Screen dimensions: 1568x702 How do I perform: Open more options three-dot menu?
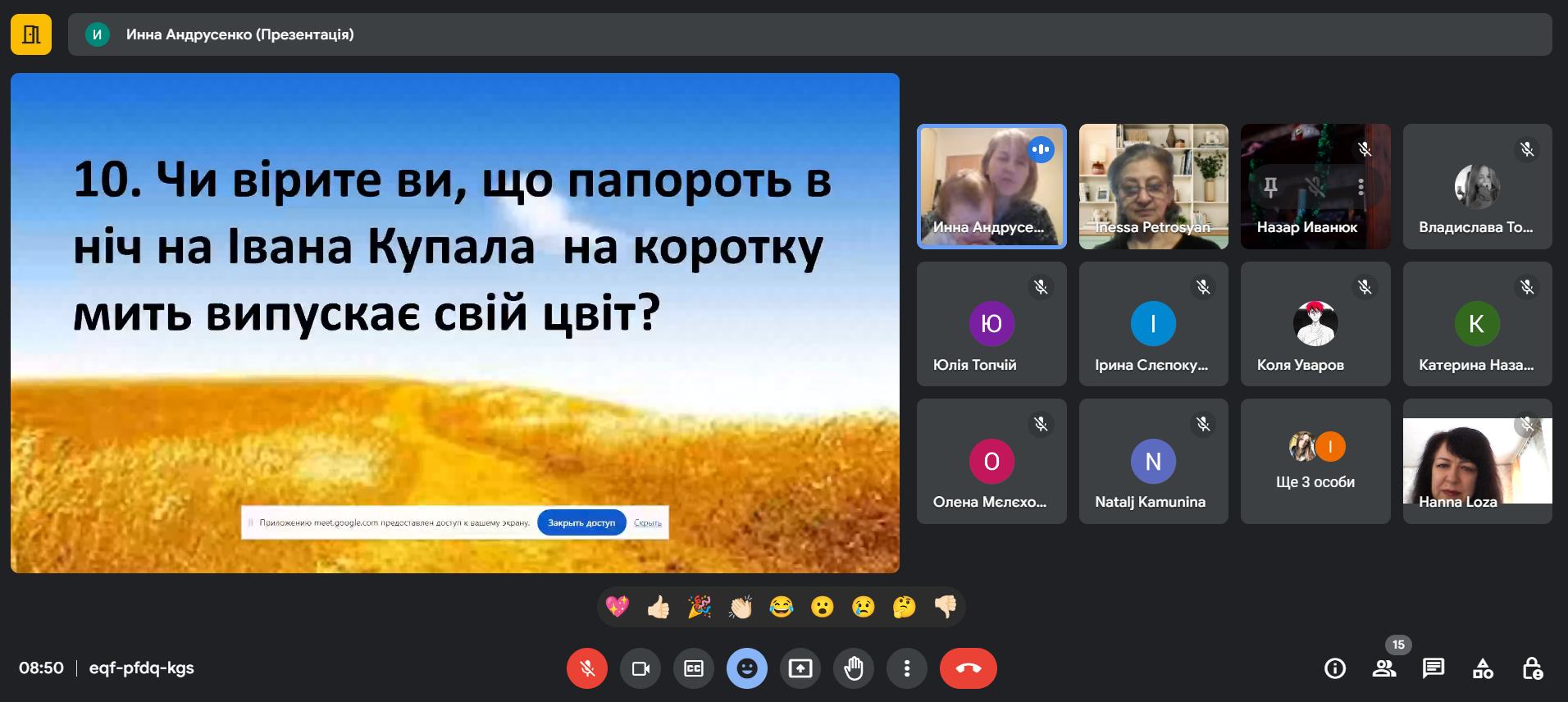(907, 668)
